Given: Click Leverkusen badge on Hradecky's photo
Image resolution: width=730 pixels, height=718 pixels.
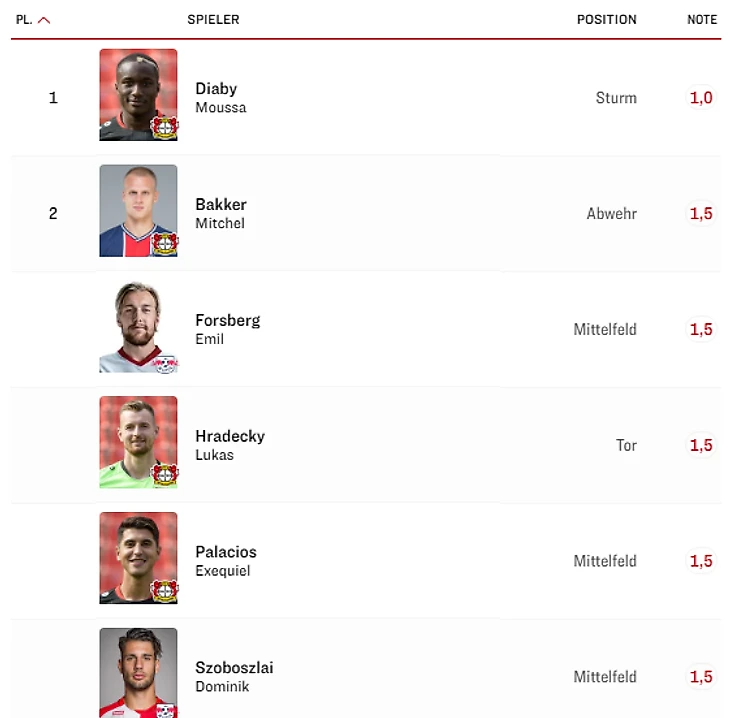Looking at the screenshot, I should pyautogui.click(x=164, y=475).
